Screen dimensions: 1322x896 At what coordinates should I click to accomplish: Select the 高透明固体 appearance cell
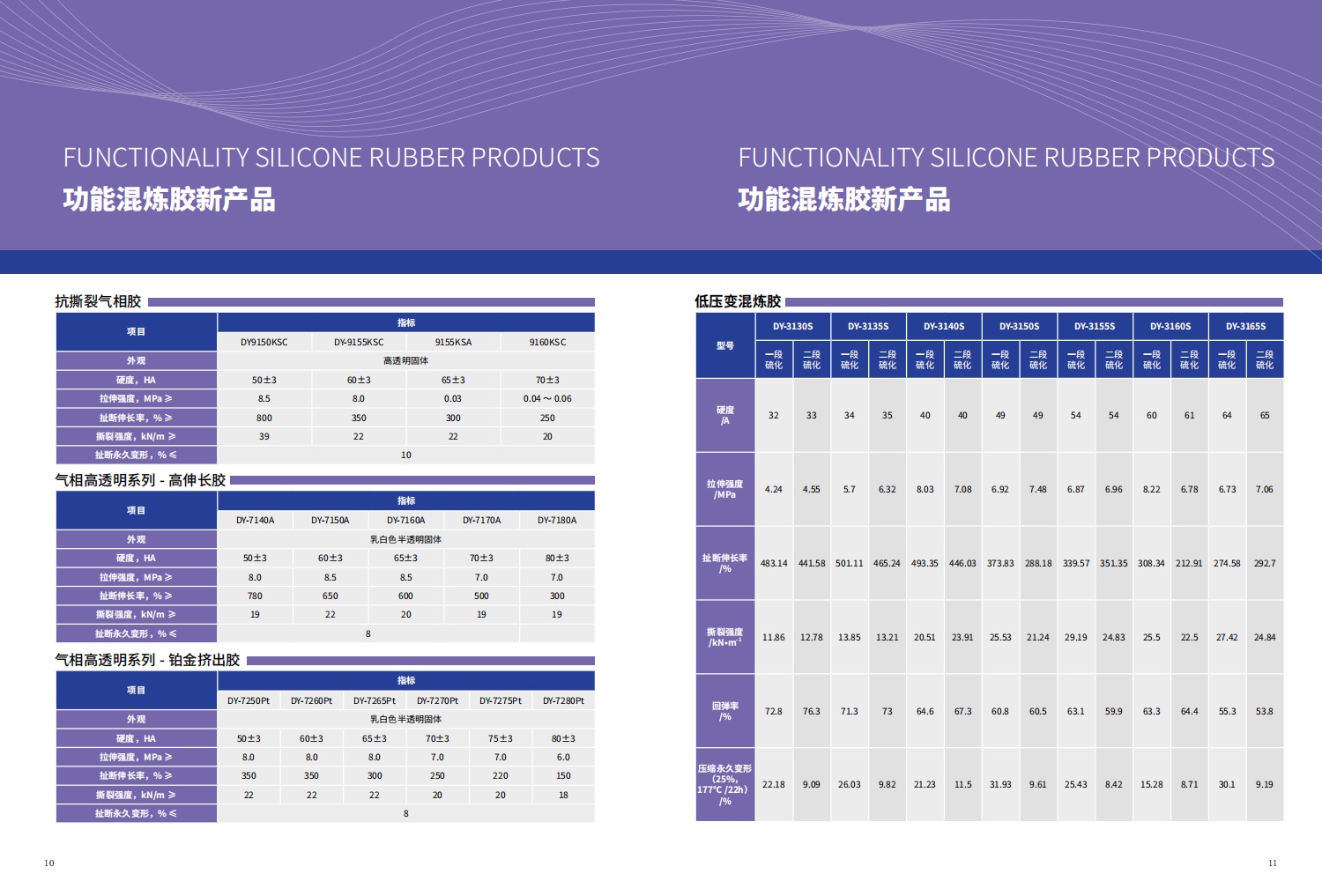(x=405, y=360)
